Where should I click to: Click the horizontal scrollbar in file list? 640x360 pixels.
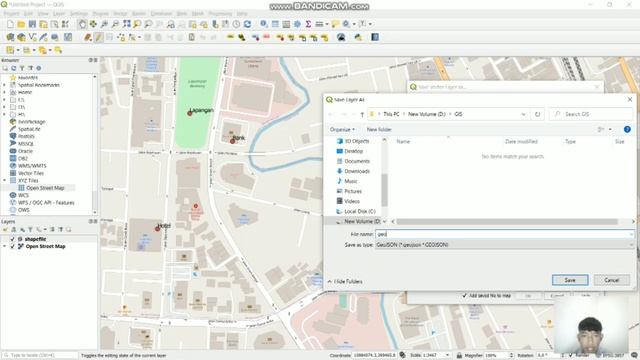tap(507, 222)
